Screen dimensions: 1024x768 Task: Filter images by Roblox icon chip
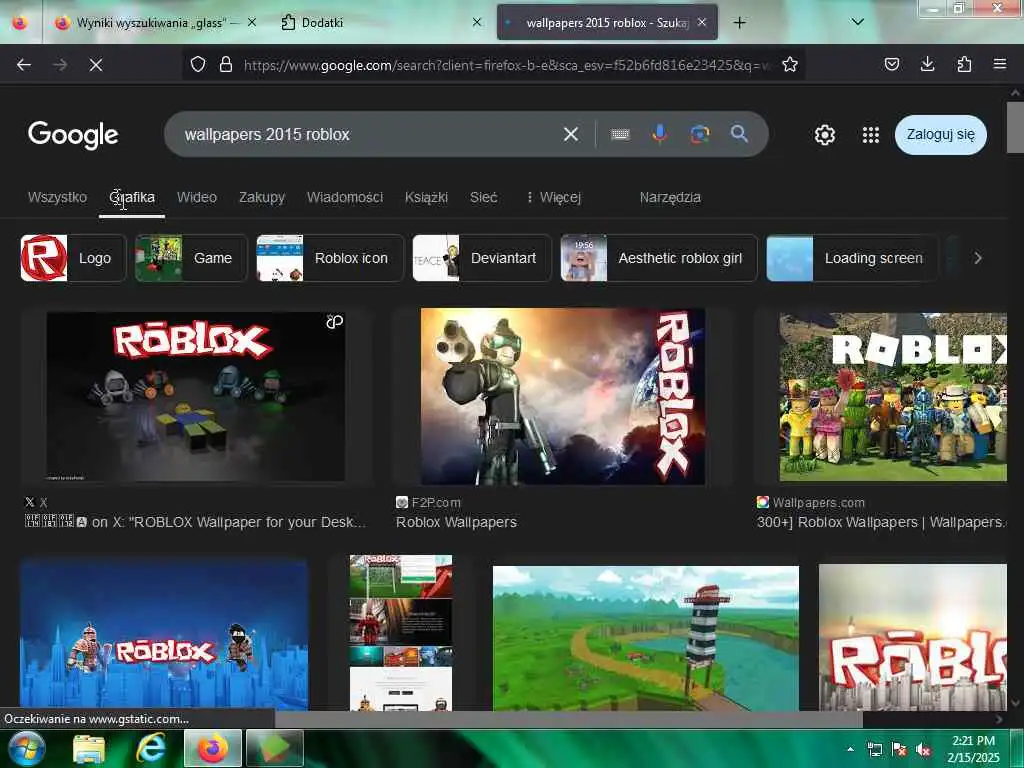point(330,258)
